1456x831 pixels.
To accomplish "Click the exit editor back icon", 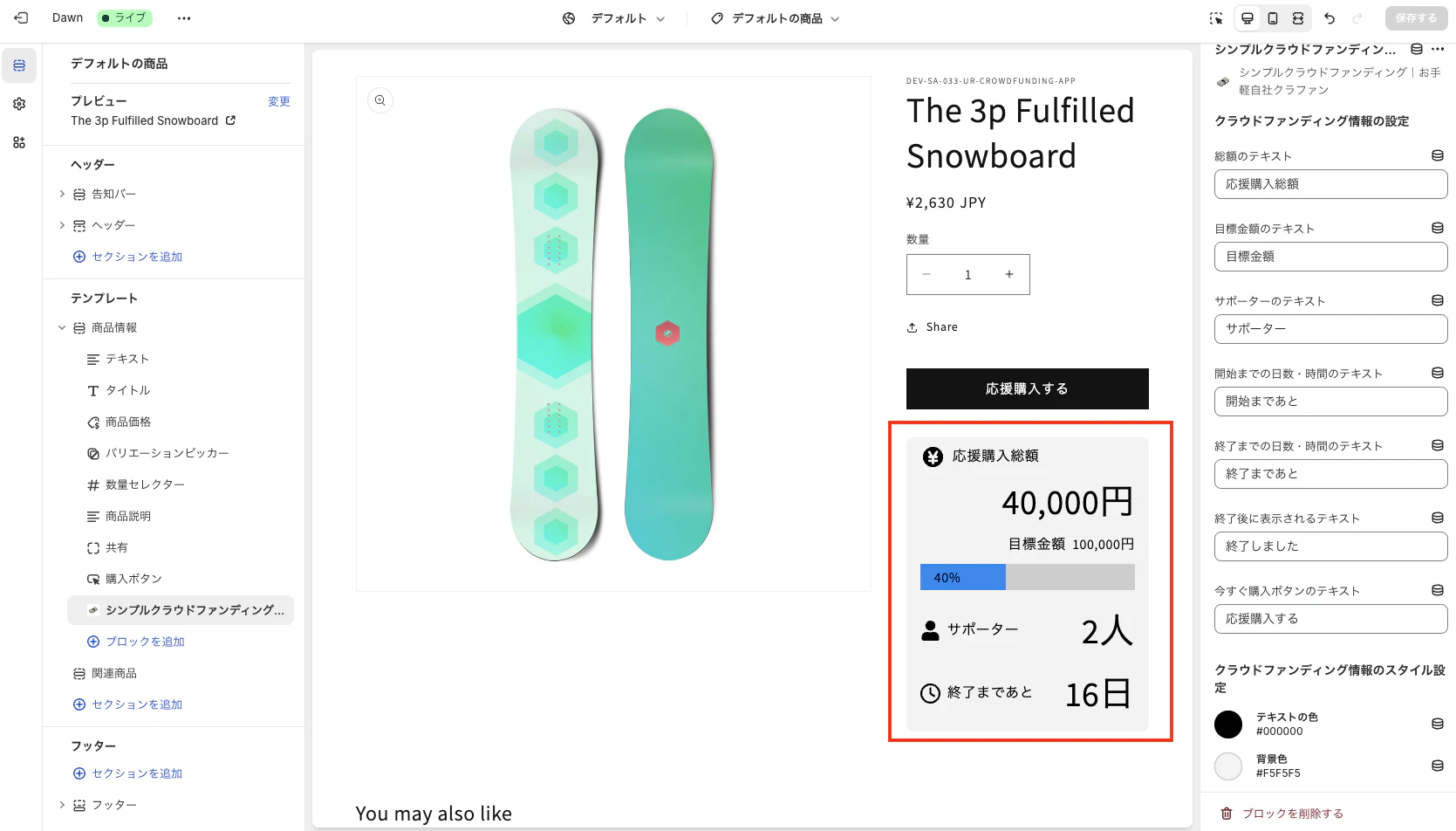I will (x=21, y=17).
